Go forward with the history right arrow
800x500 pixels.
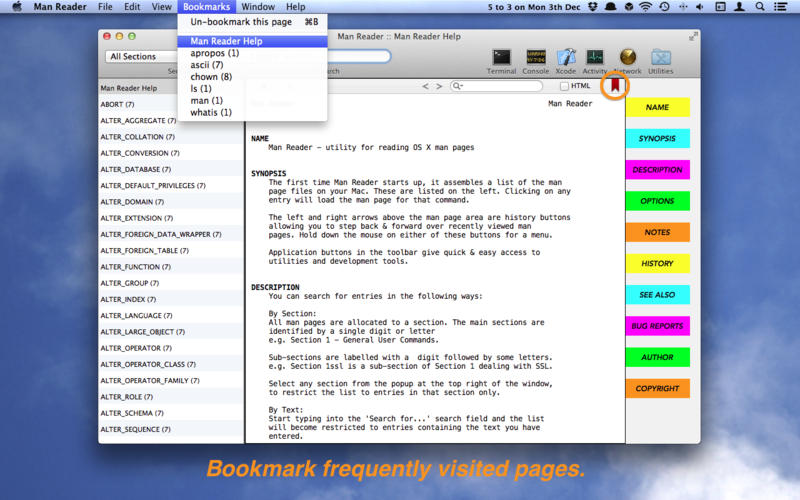[x=439, y=87]
